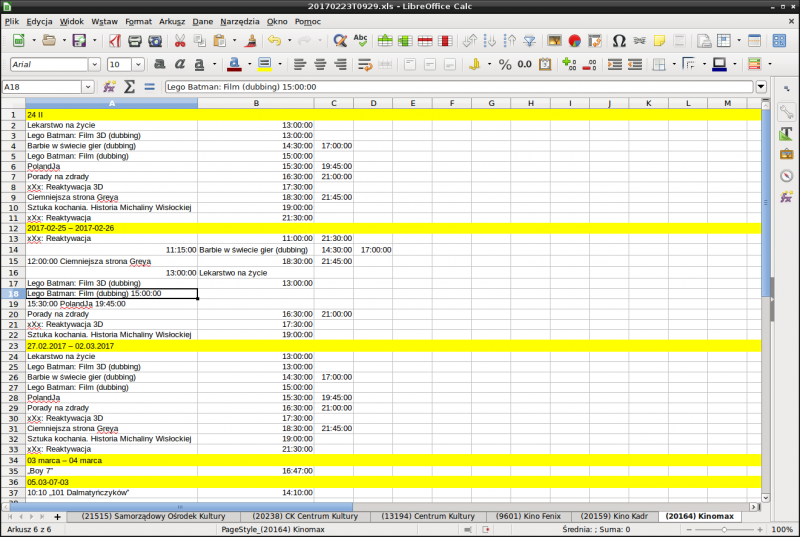Screen dimensions: 800x537
Task: Click the yellow highlighting color swatch
Action: (264, 64)
